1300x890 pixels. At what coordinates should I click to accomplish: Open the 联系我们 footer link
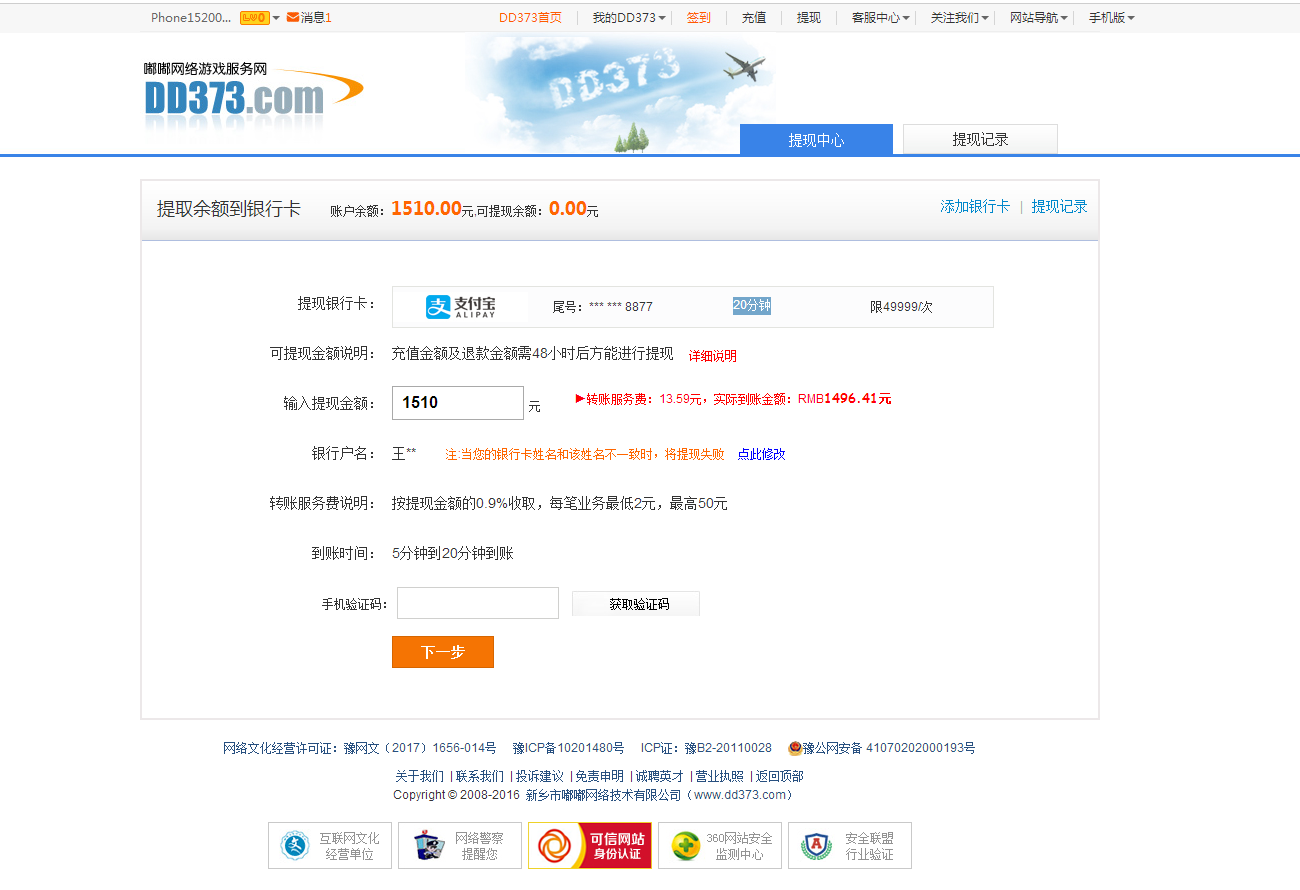pyautogui.click(x=480, y=776)
